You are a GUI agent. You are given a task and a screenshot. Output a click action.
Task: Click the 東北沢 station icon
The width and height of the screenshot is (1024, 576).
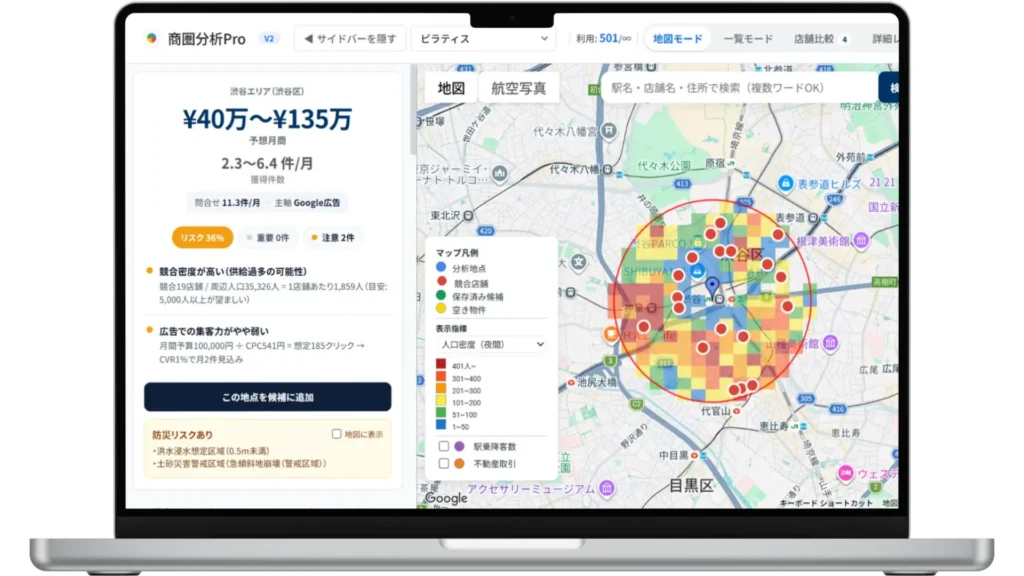468,216
